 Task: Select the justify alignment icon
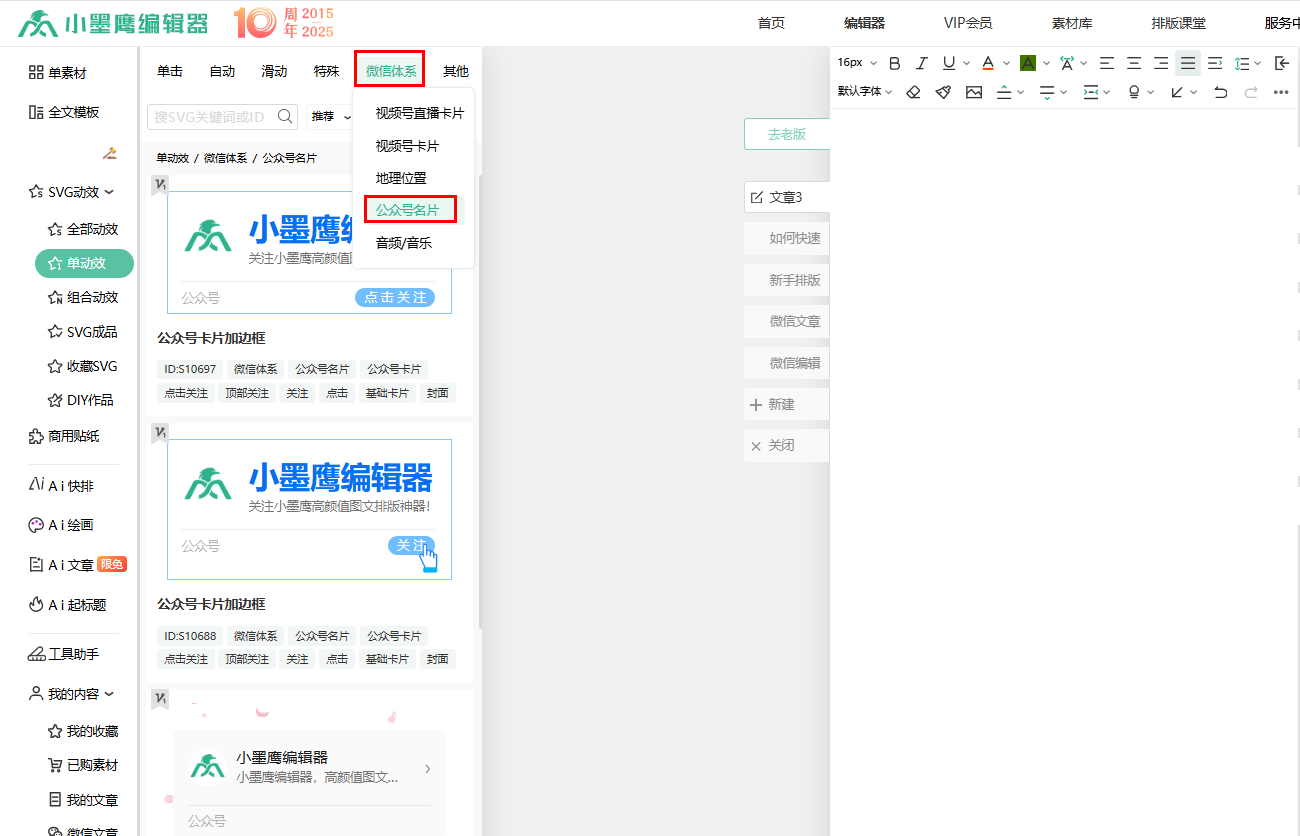1187,63
